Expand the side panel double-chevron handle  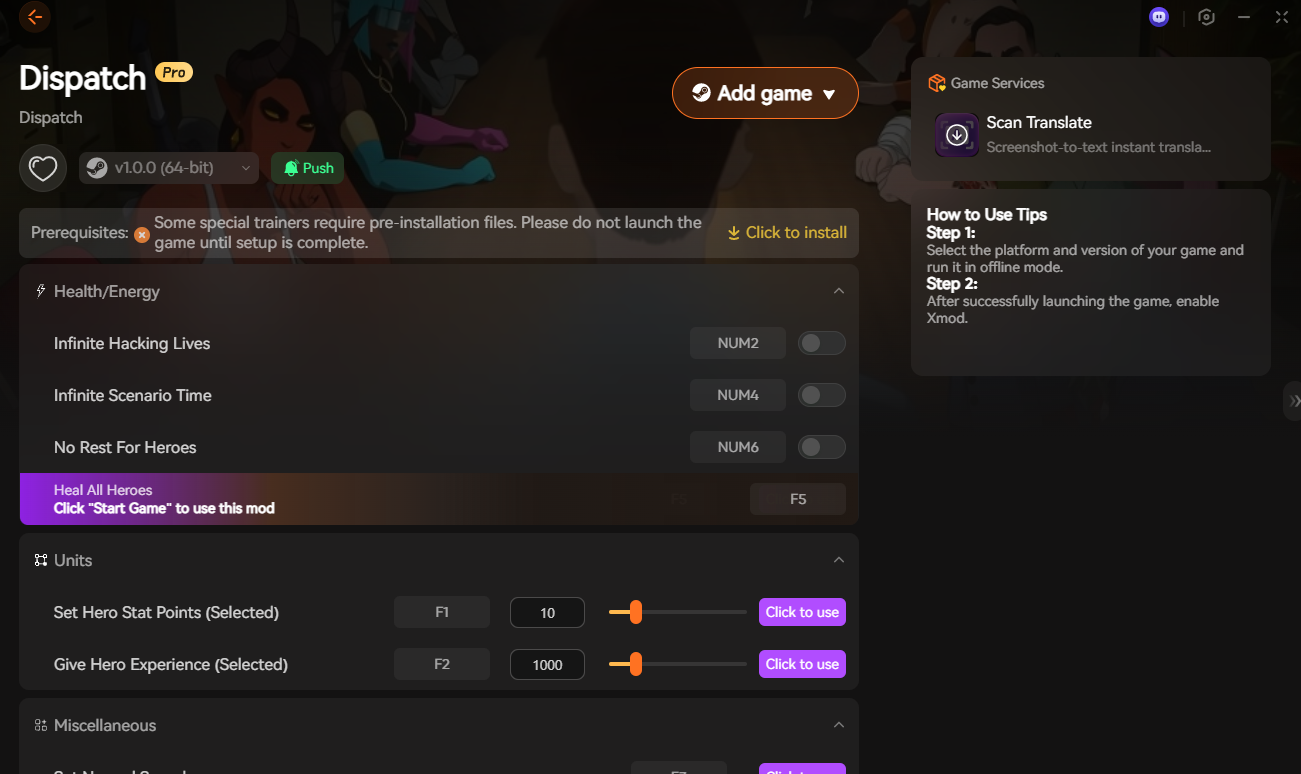1293,401
